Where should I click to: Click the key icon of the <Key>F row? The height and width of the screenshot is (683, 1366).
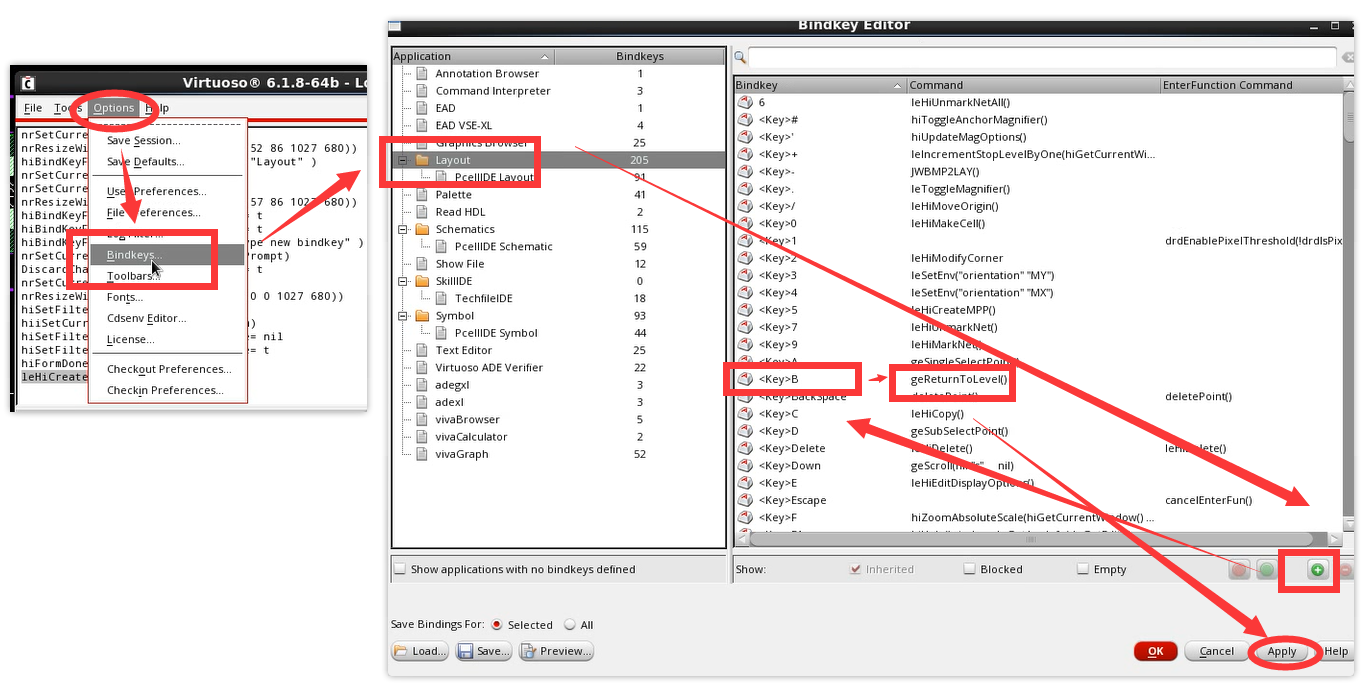(745, 518)
